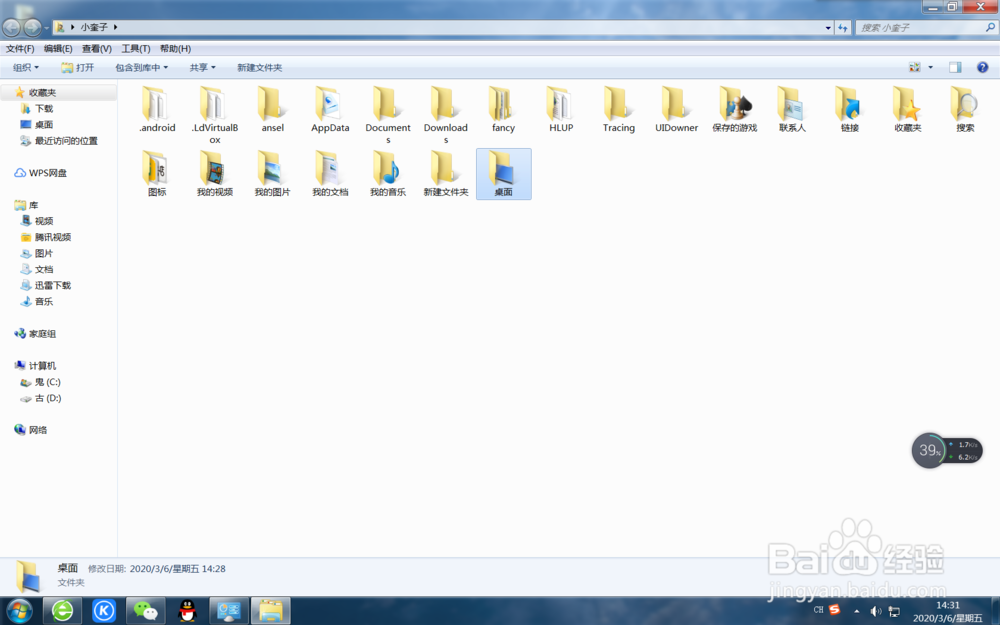
Task: Open the 帮助(H) menu
Action: point(175,48)
